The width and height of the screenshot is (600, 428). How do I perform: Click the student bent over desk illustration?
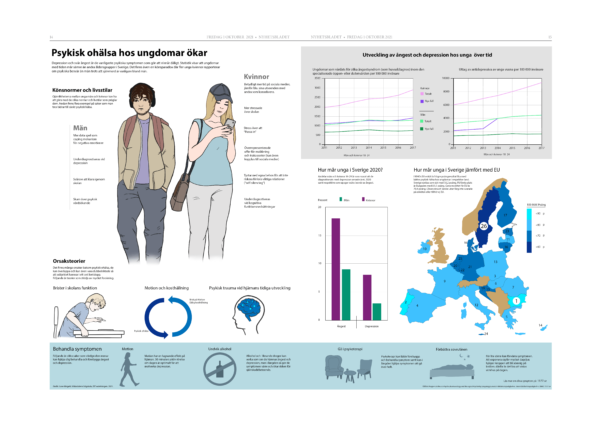click(88, 316)
